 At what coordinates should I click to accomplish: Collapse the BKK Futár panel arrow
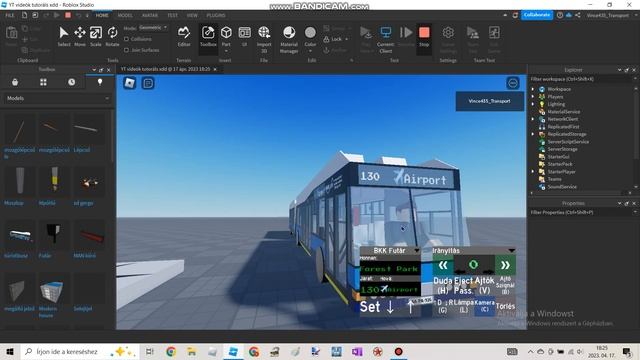[x=416, y=251]
